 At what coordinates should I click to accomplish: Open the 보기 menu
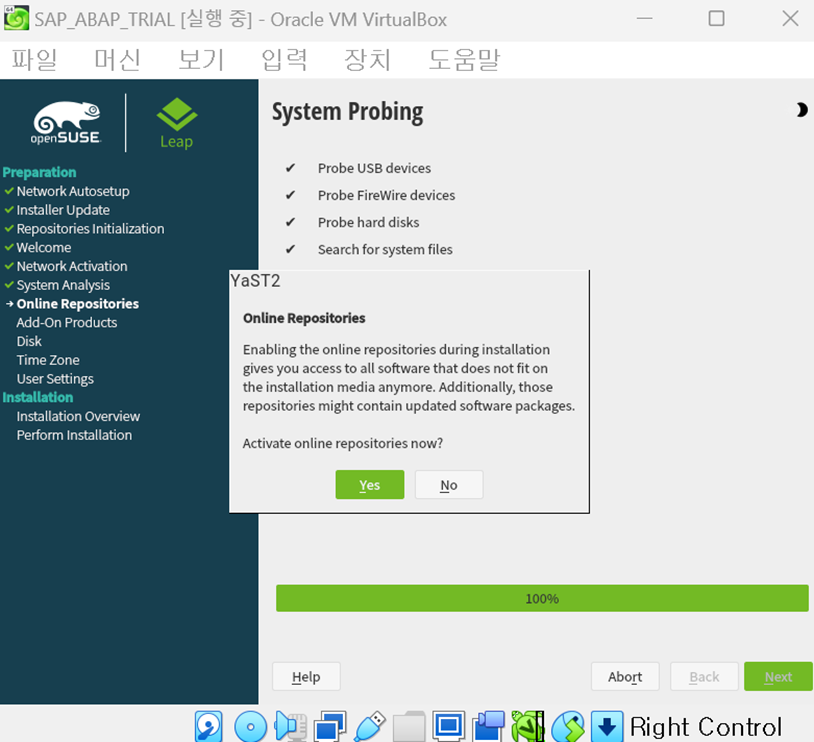(201, 59)
